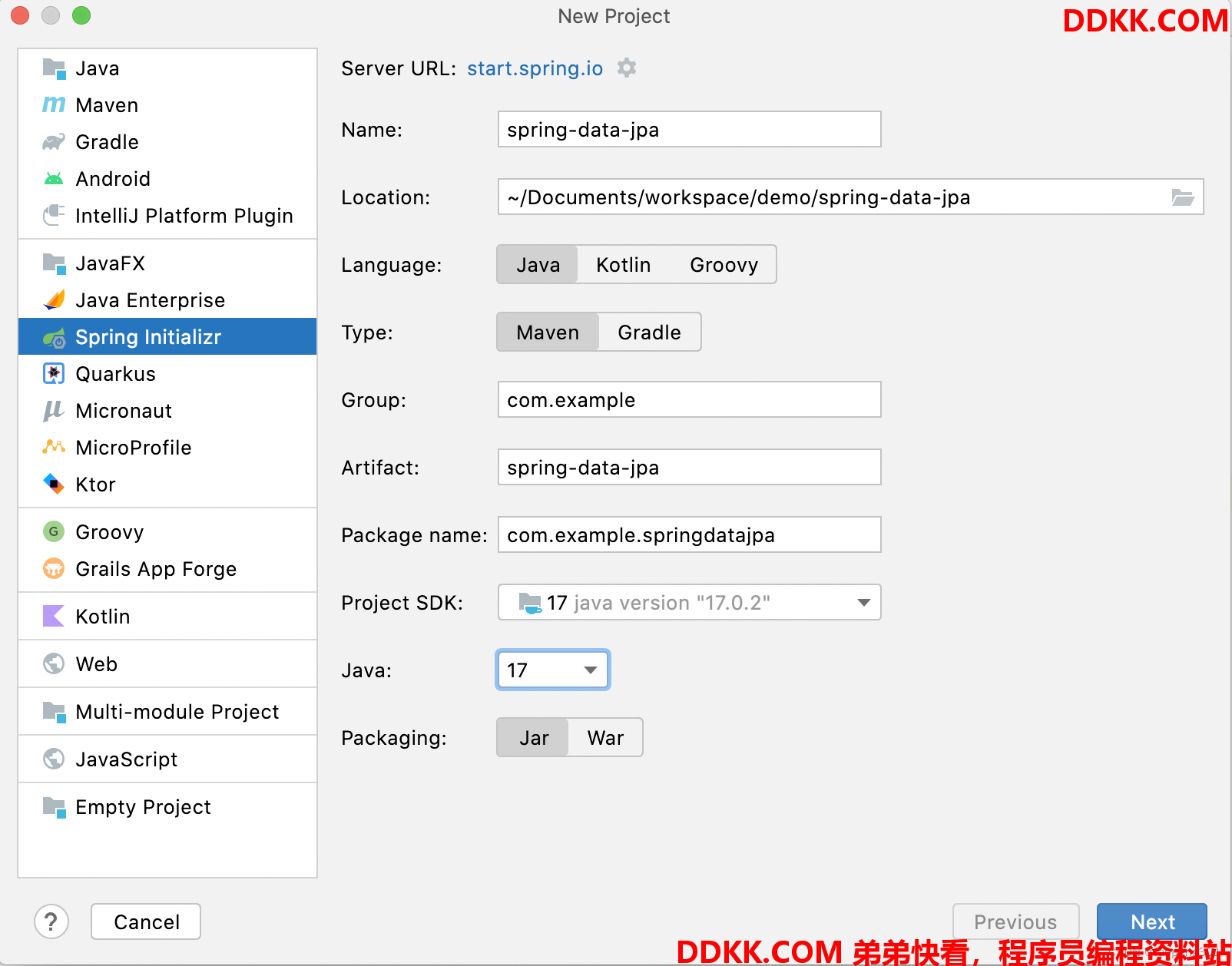
Task: Click the JavaScript globe icon
Action: [54, 759]
